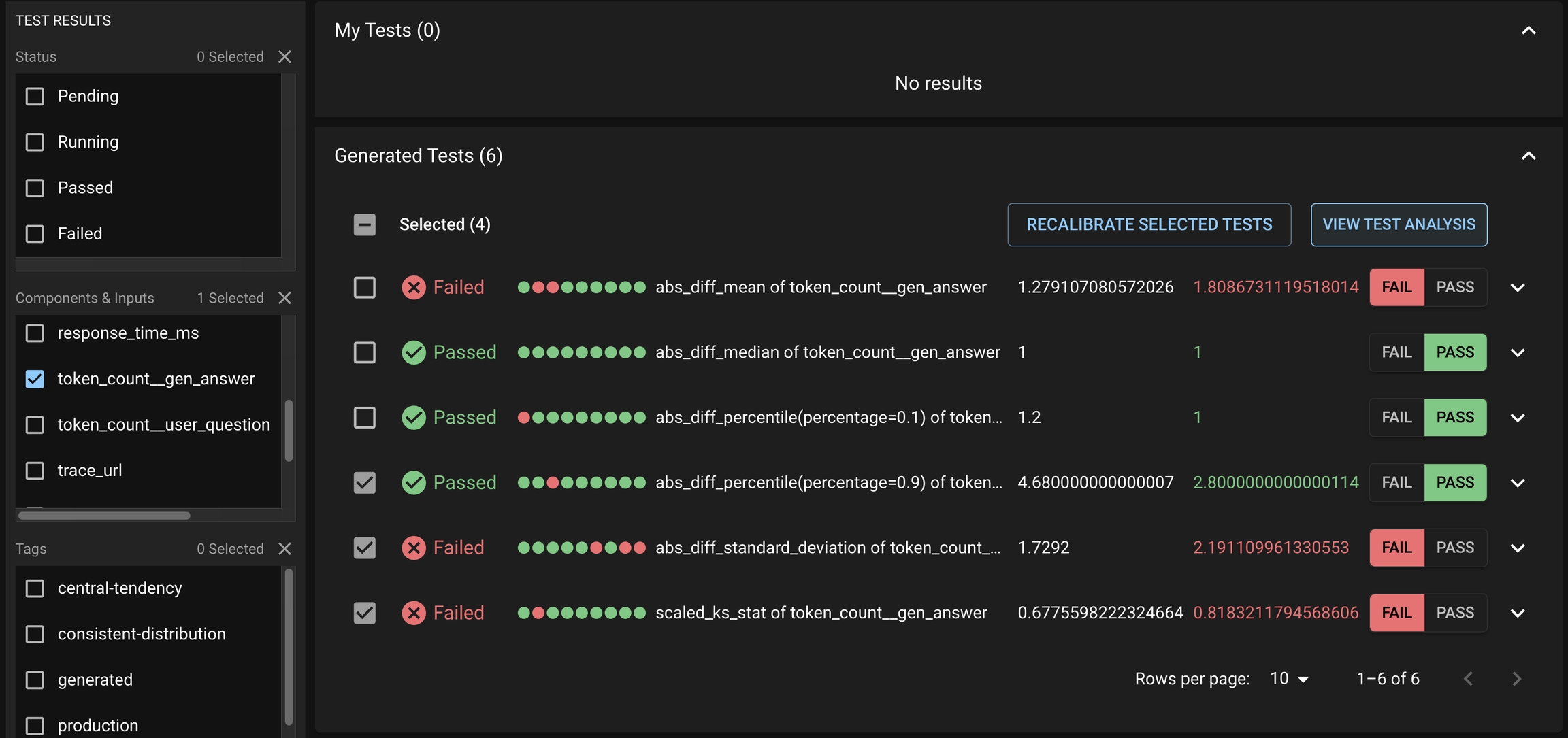The height and width of the screenshot is (738, 1568).
Task: Click the Failed status icon on the scaled_ks_stat row
Action: pos(413,613)
